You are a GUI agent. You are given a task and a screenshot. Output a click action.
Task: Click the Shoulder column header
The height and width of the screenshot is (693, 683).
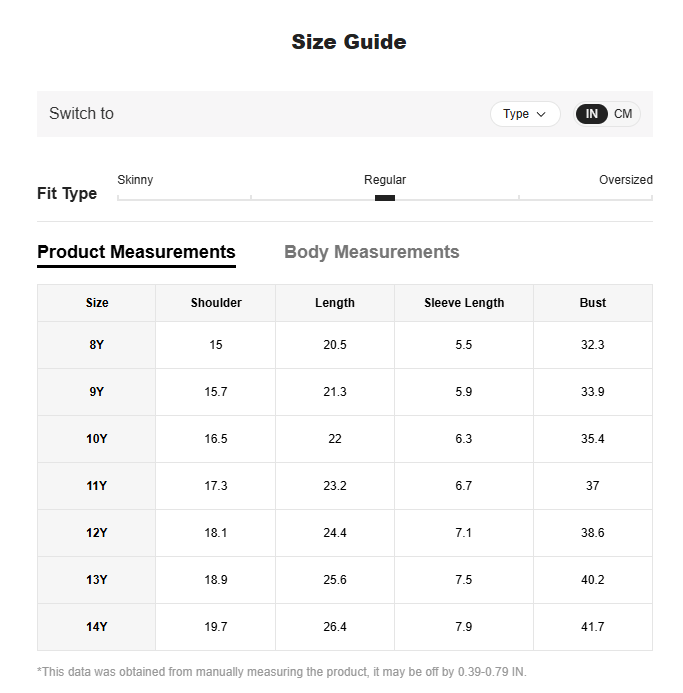(216, 303)
